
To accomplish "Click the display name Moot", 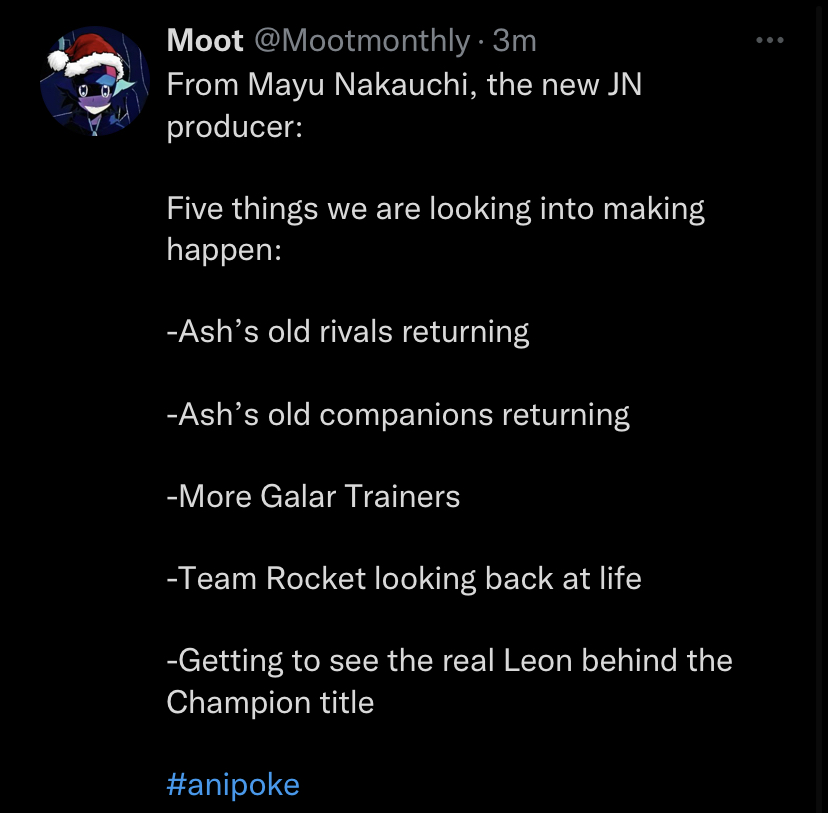I will pyautogui.click(x=205, y=40).
